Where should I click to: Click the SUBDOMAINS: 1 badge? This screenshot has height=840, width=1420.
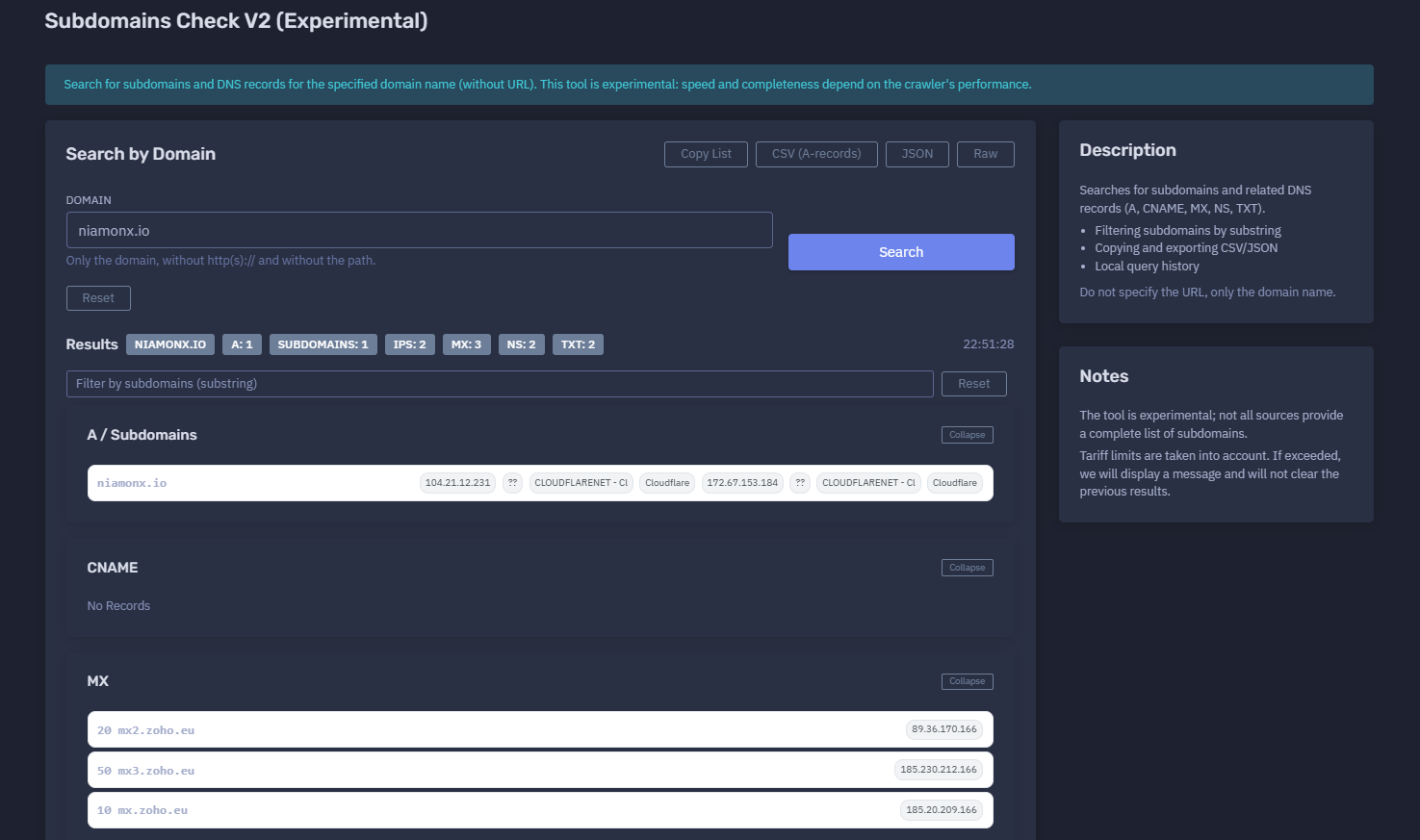point(323,344)
